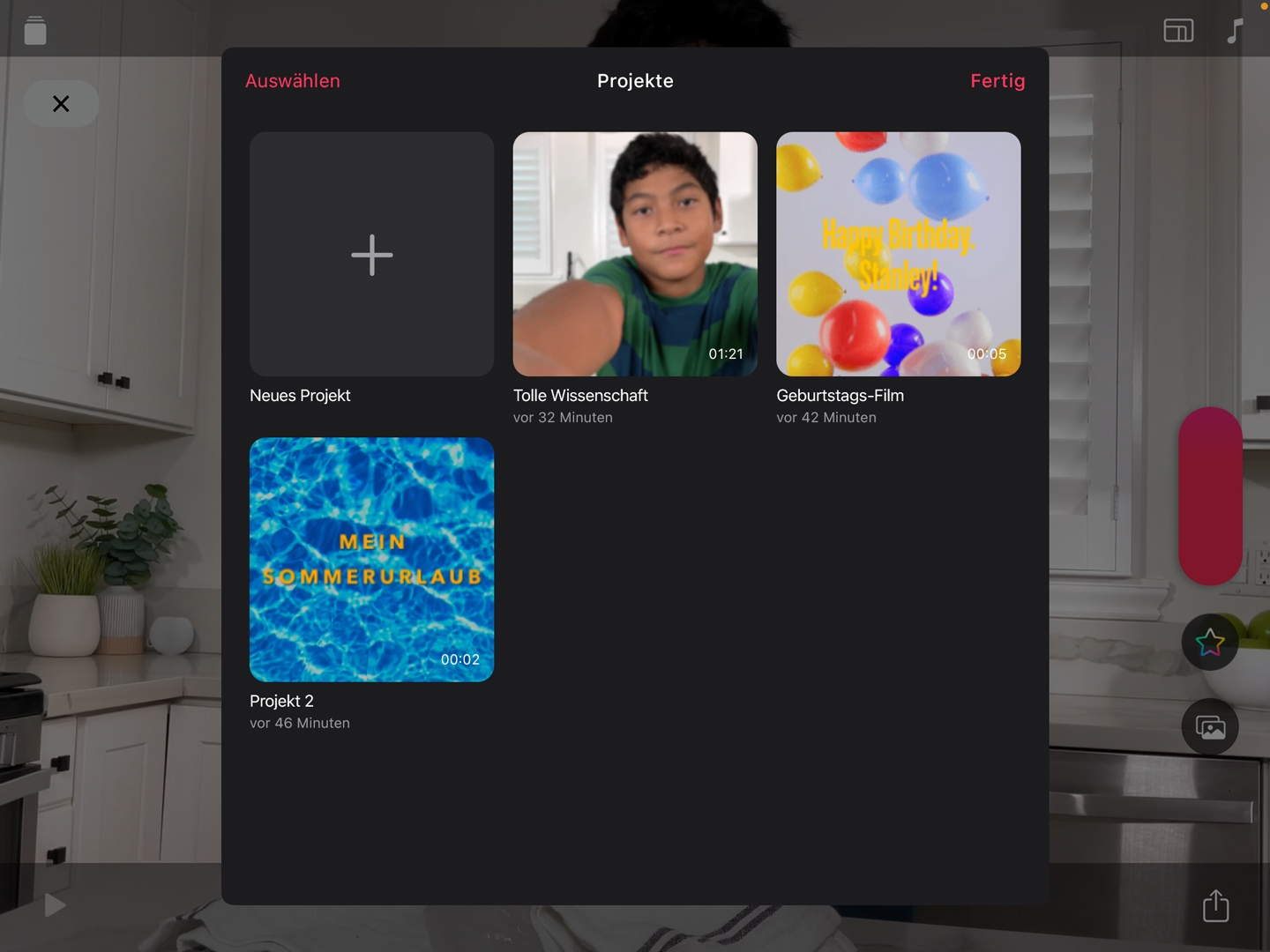Open the photo library icon
The height and width of the screenshot is (952, 1270).
(x=1210, y=727)
